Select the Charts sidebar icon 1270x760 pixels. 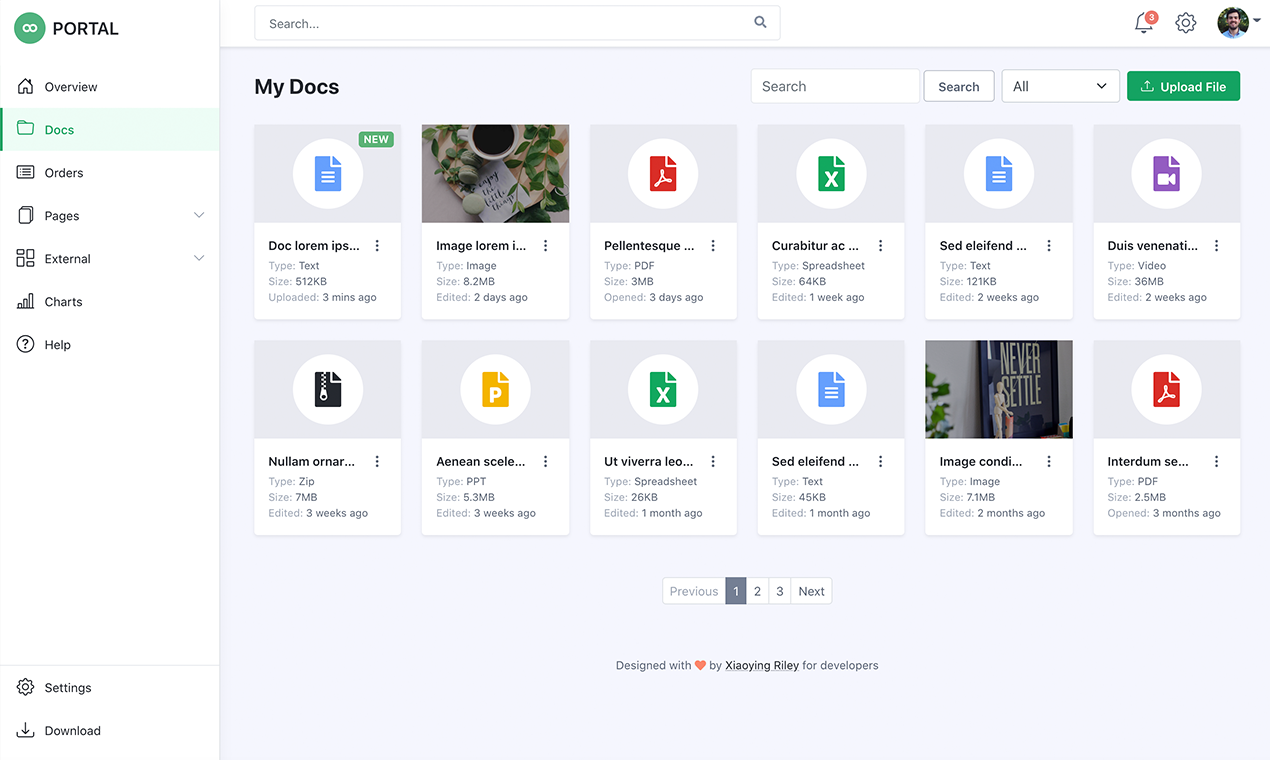pyautogui.click(x=24, y=301)
